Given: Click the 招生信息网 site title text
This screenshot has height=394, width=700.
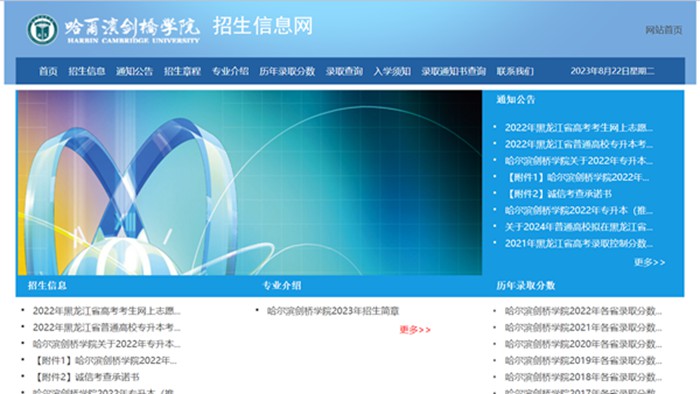Looking at the screenshot, I should pos(262,26).
